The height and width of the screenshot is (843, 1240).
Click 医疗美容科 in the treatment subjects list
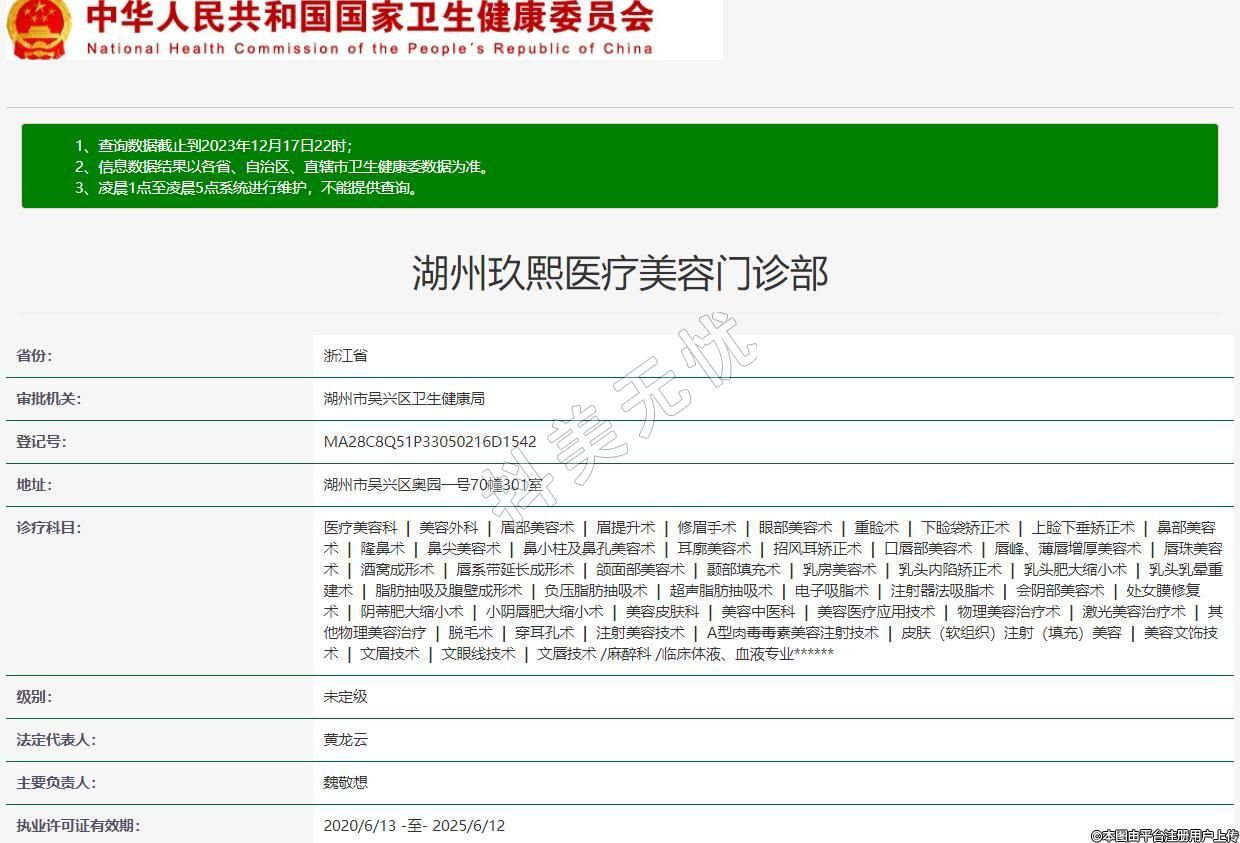[360, 528]
